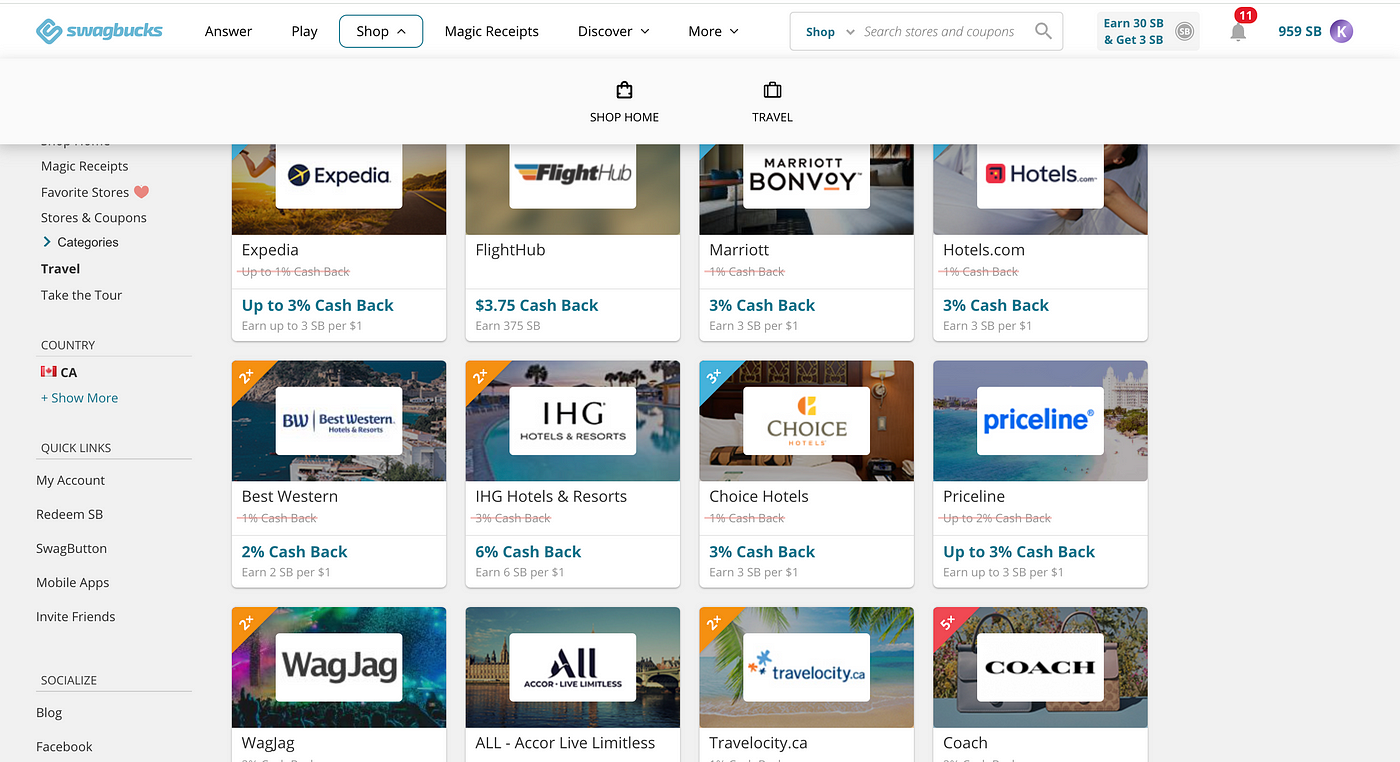Click Earn 30 SB & Get 3 SB
Image resolution: width=1400 pixels, height=762 pixels.
click(1147, 31)
